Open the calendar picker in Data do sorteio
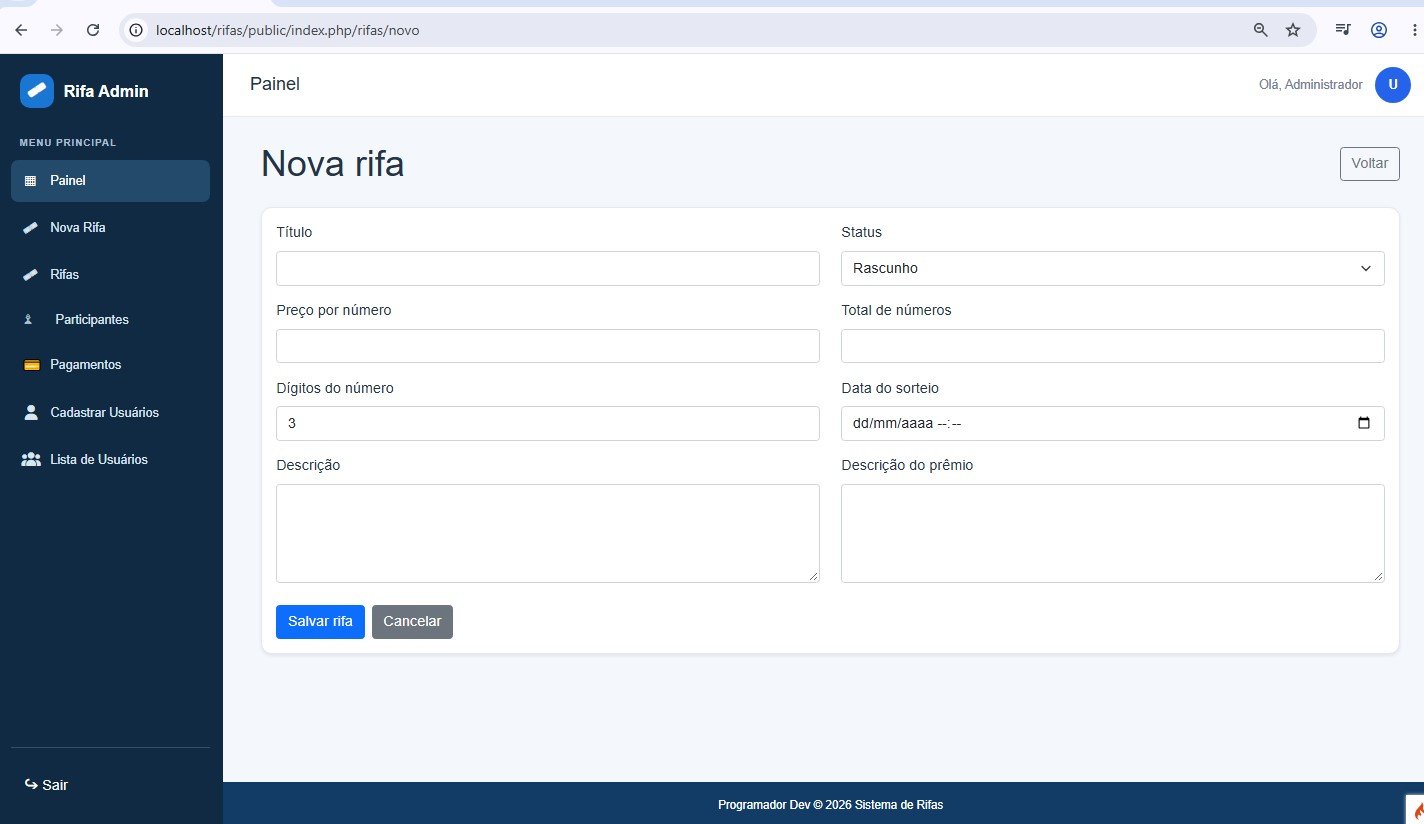 [x=1364, y=423]
